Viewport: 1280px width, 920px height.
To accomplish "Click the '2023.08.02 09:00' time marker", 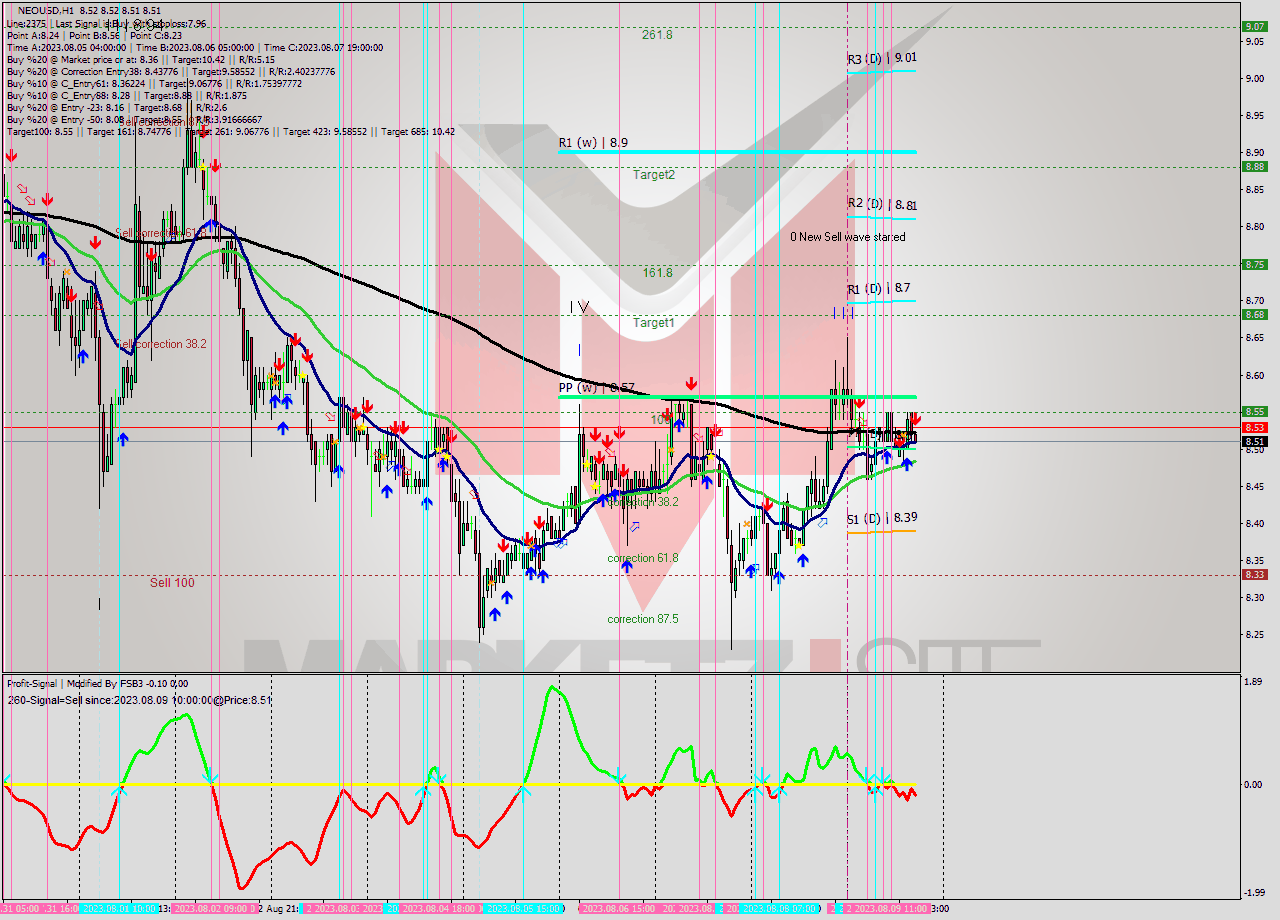I will [x=214, y=908].
